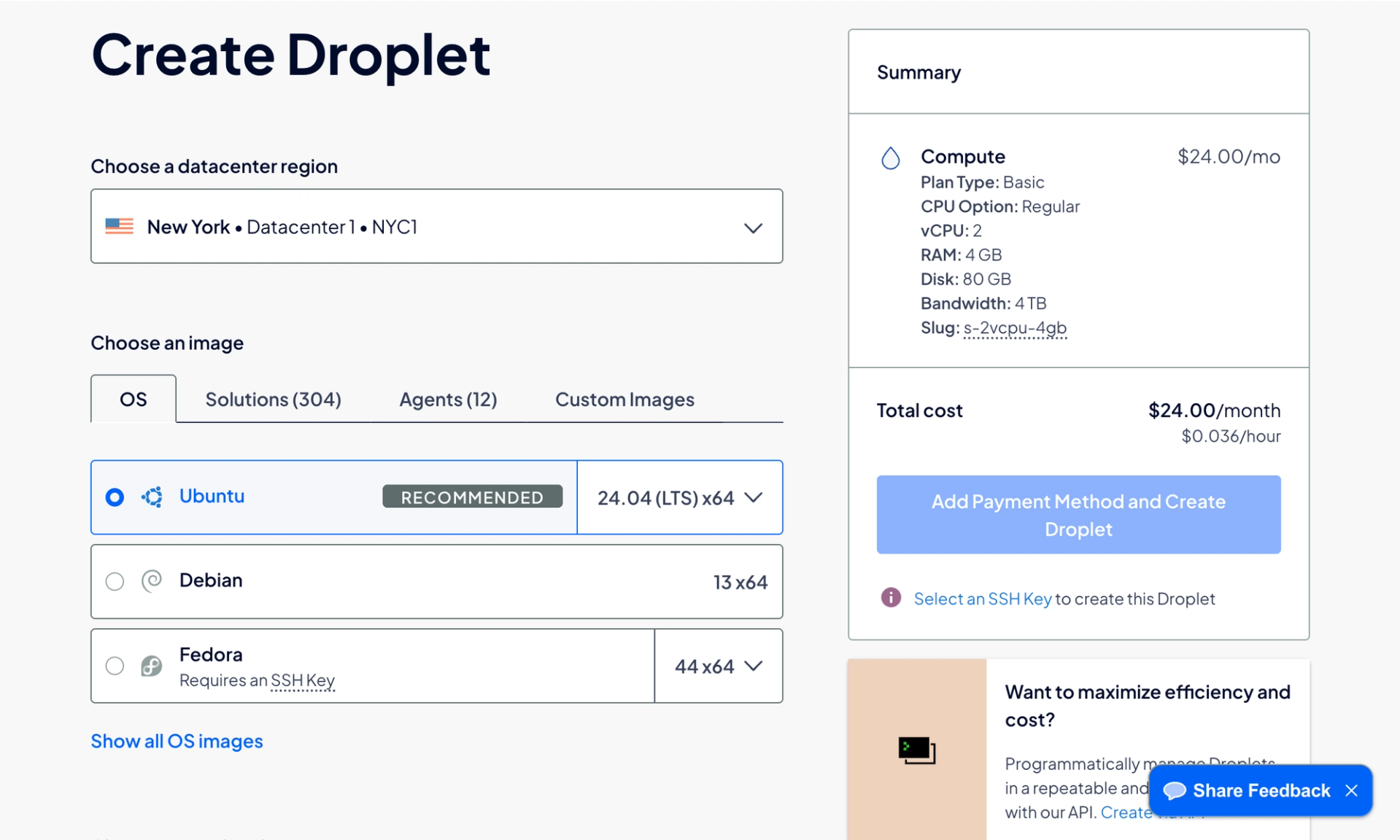Click the speech bubble icon in Share Feedback
The width and height of the screenshot is (1400, 840).
point(1174,790)
